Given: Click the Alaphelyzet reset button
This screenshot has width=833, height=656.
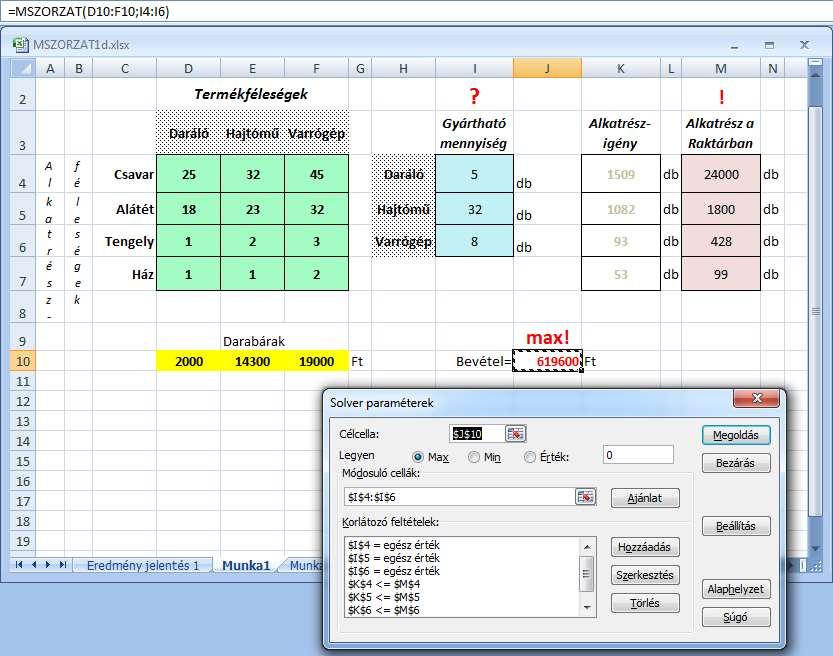Looking at the screenshot, I should (x=736, y=589).
